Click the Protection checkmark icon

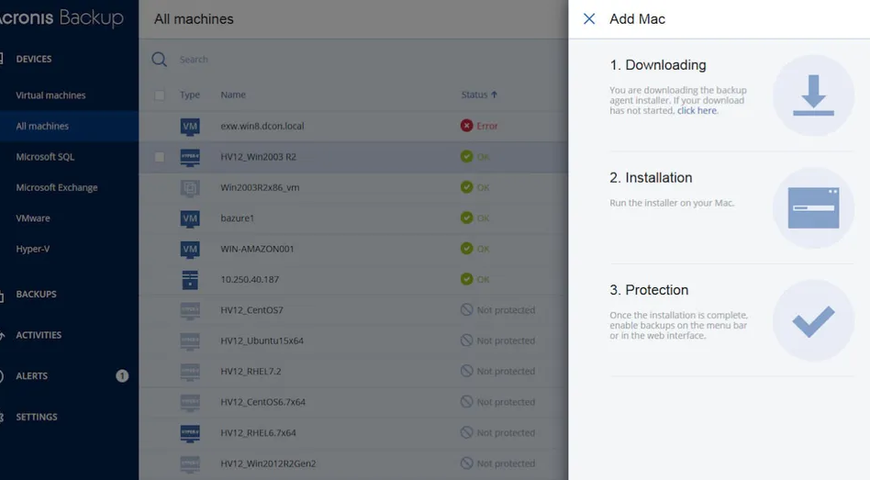point(813,321)
